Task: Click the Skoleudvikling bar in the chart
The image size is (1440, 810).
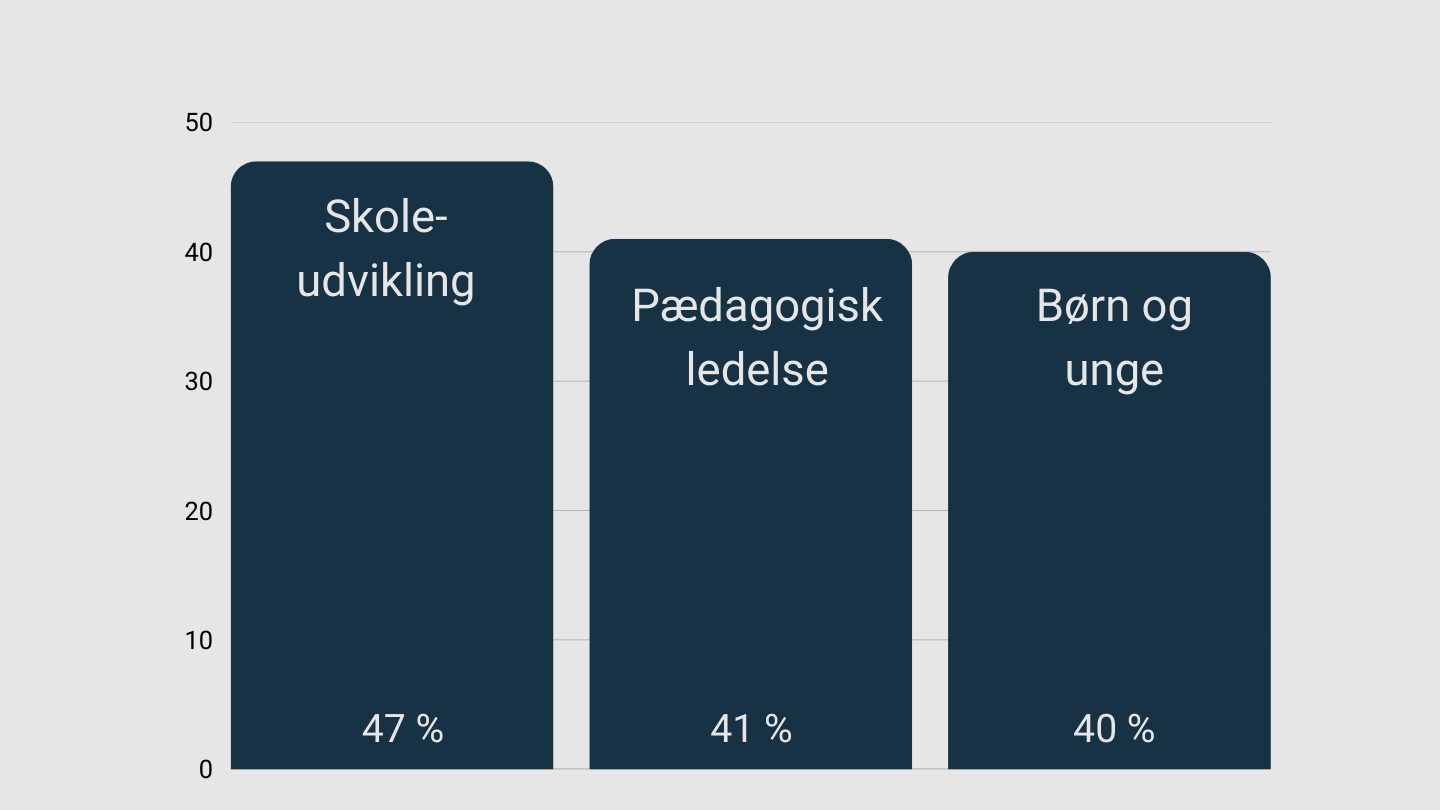Action: click(x=392, y=500)
